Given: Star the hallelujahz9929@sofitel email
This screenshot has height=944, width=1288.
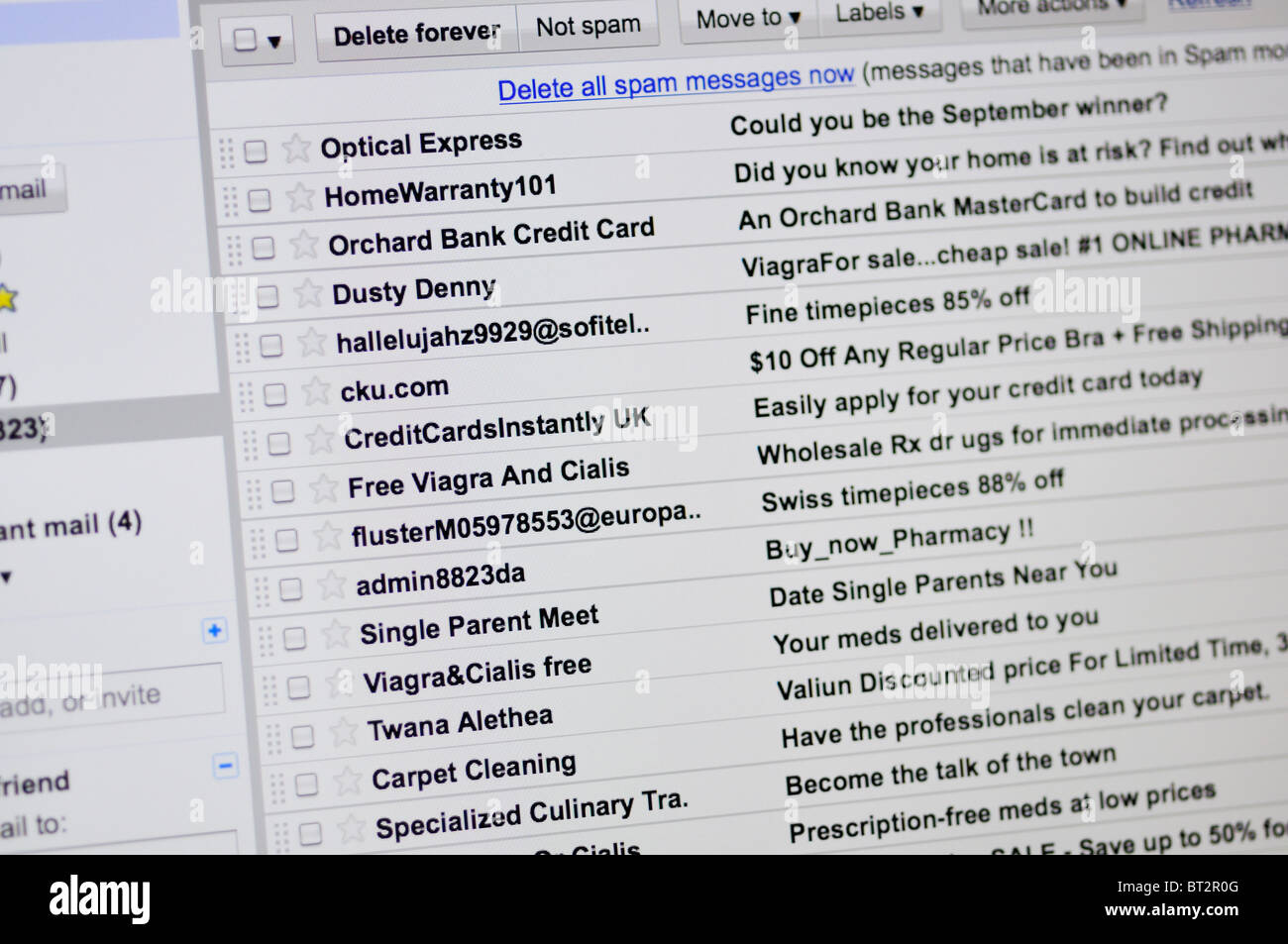Looking at the screenshot, I should pyautogui.click(x=311, y=343).
